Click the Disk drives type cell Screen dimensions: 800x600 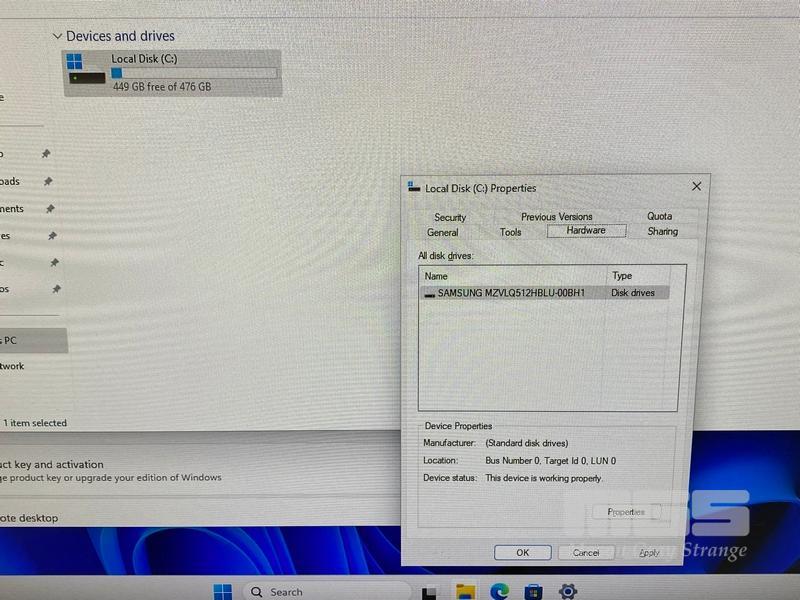(633, 293)
